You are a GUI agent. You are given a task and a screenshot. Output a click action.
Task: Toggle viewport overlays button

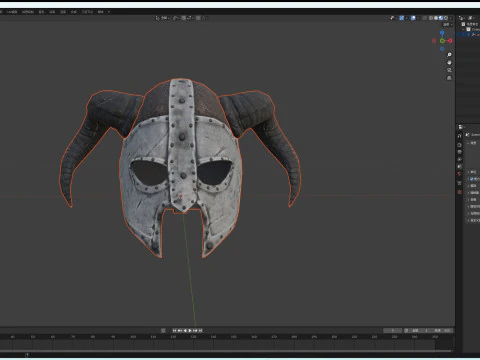point(413,18)
